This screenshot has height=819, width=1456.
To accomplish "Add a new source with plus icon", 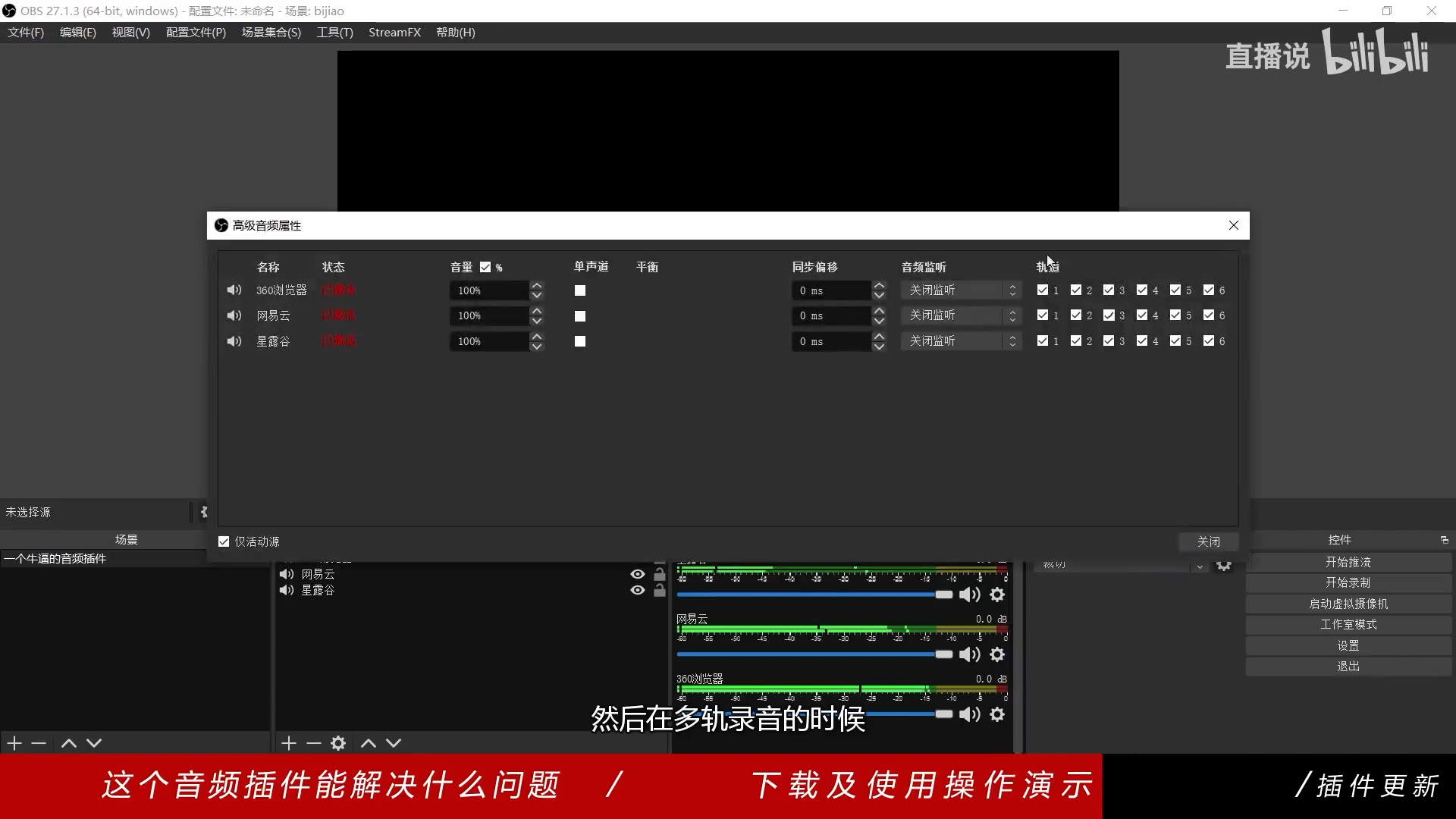I will [x=288, y=743].
